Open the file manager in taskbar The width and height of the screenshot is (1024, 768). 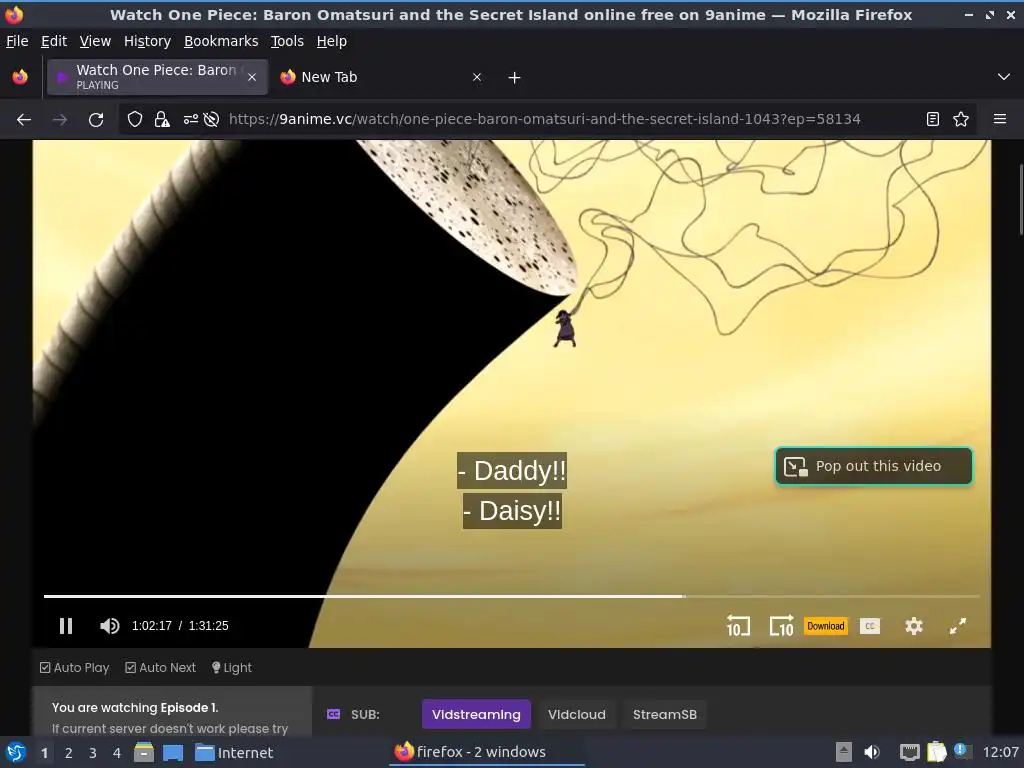point(144,752)
